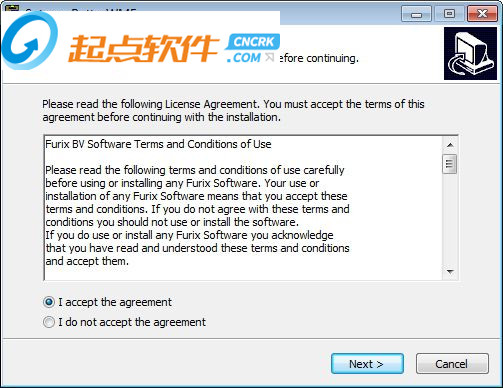Screen dimensions: 503x388
Task: Click the license scrollbar thumb
Action: (450, 164)
